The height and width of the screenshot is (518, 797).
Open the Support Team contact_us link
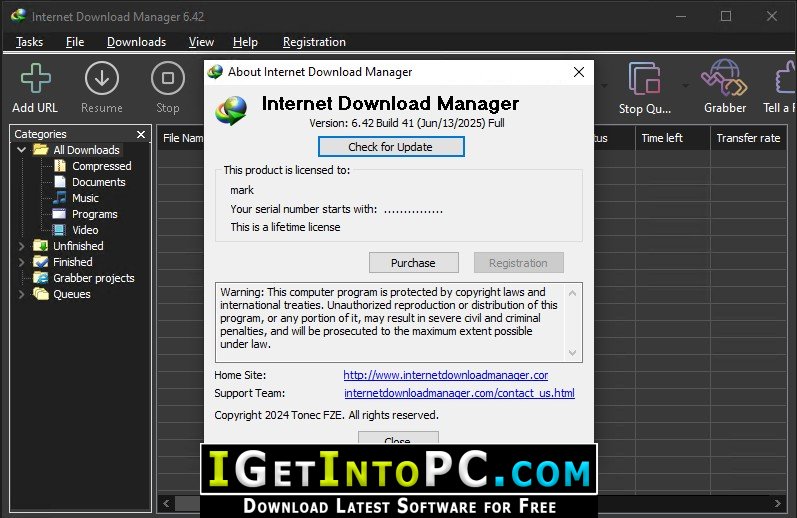pos(459,393)
